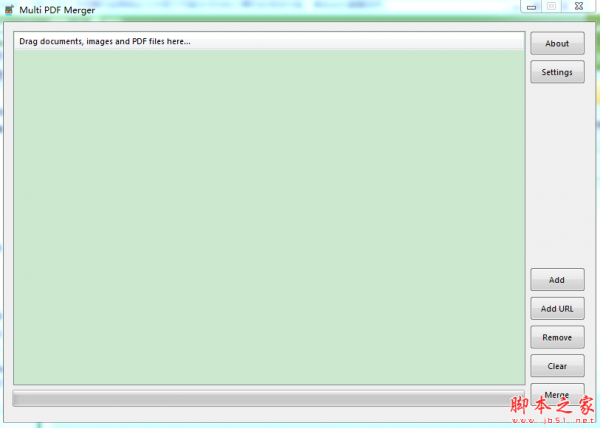600x428 pixels.
Task: Click the Add button to add files
Action: pos(557,280)
